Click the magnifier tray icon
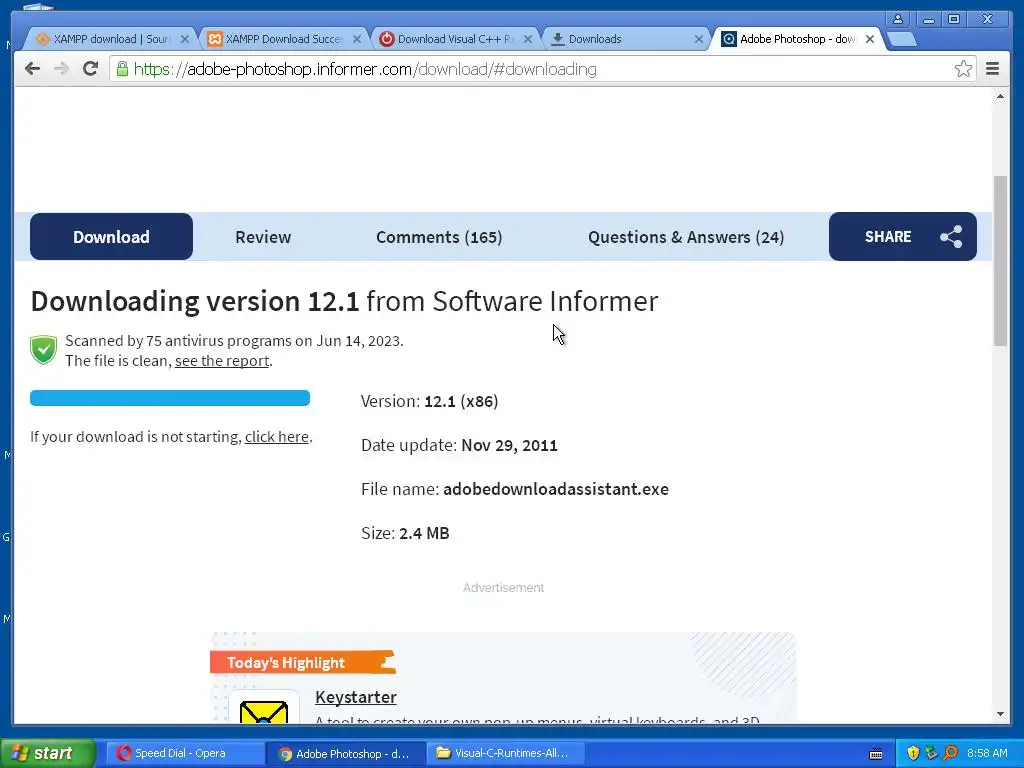 coord(950,753)
